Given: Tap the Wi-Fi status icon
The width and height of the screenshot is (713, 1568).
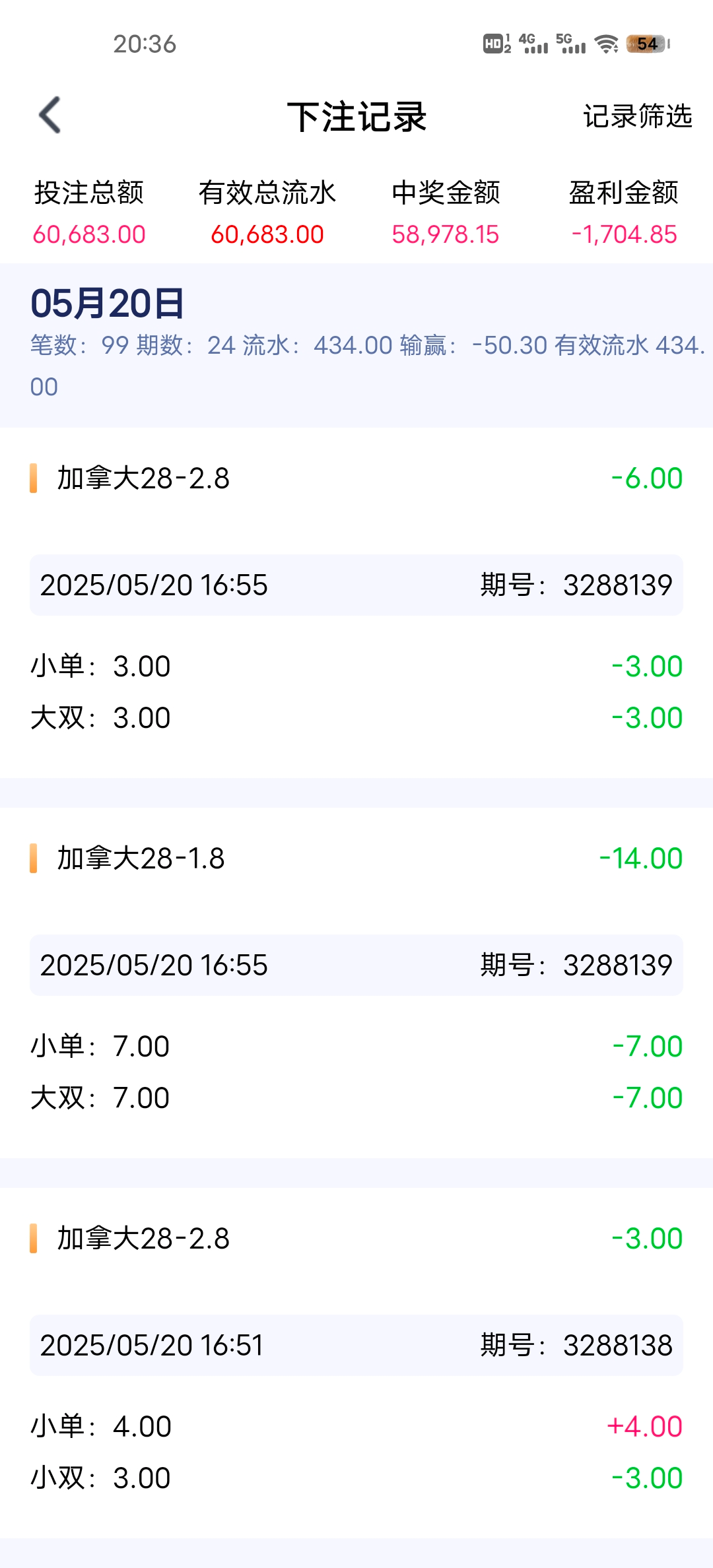Looking at the screenshot, I should point(605,44).
